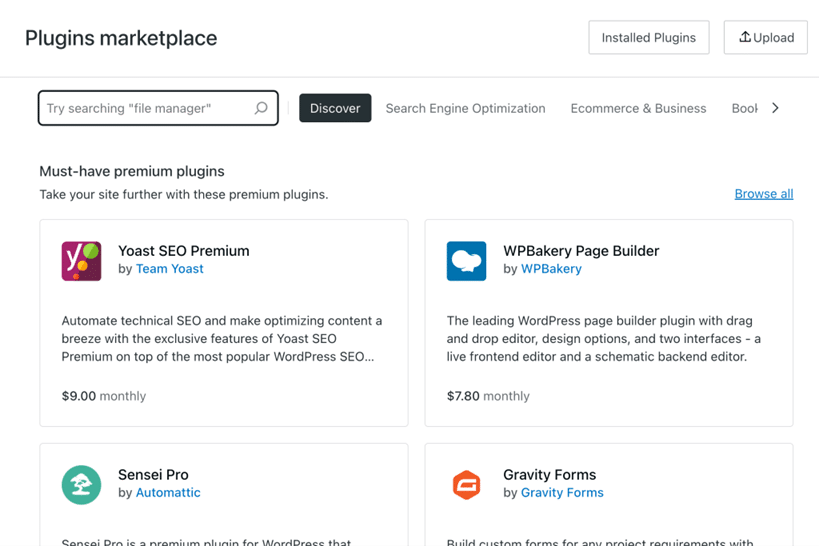Click the Sensei Pro bonsai logo
Screen dimensions: 819x546
[x=81, y=485]
